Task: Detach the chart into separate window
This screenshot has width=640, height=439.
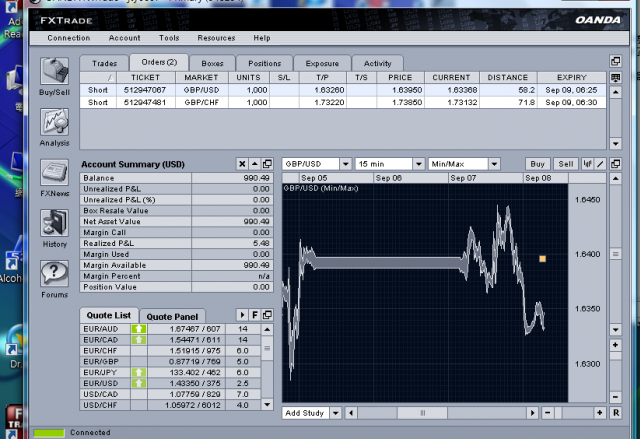Action: coord(616,164)
